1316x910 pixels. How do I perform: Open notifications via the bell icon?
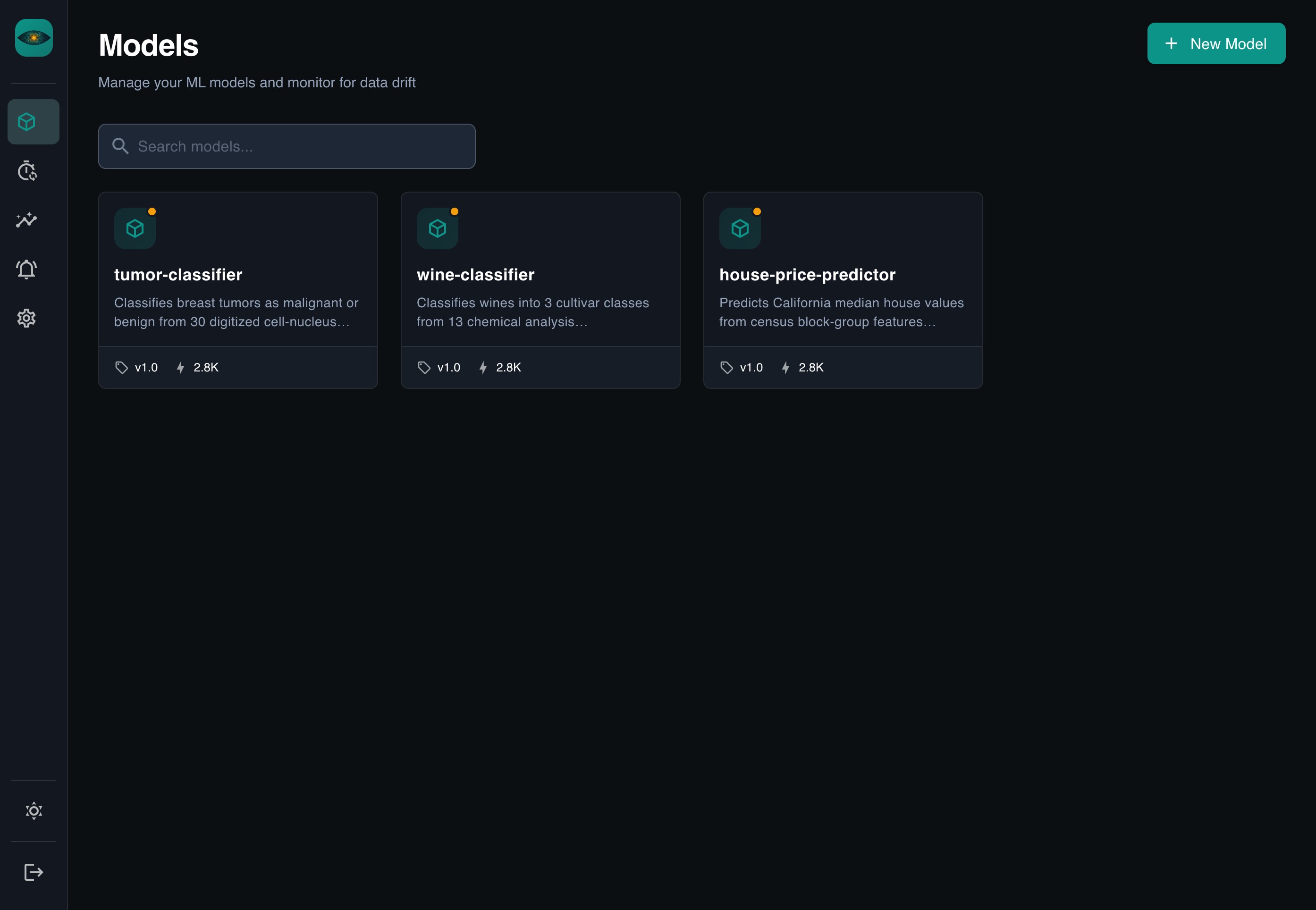click(27, 269)
